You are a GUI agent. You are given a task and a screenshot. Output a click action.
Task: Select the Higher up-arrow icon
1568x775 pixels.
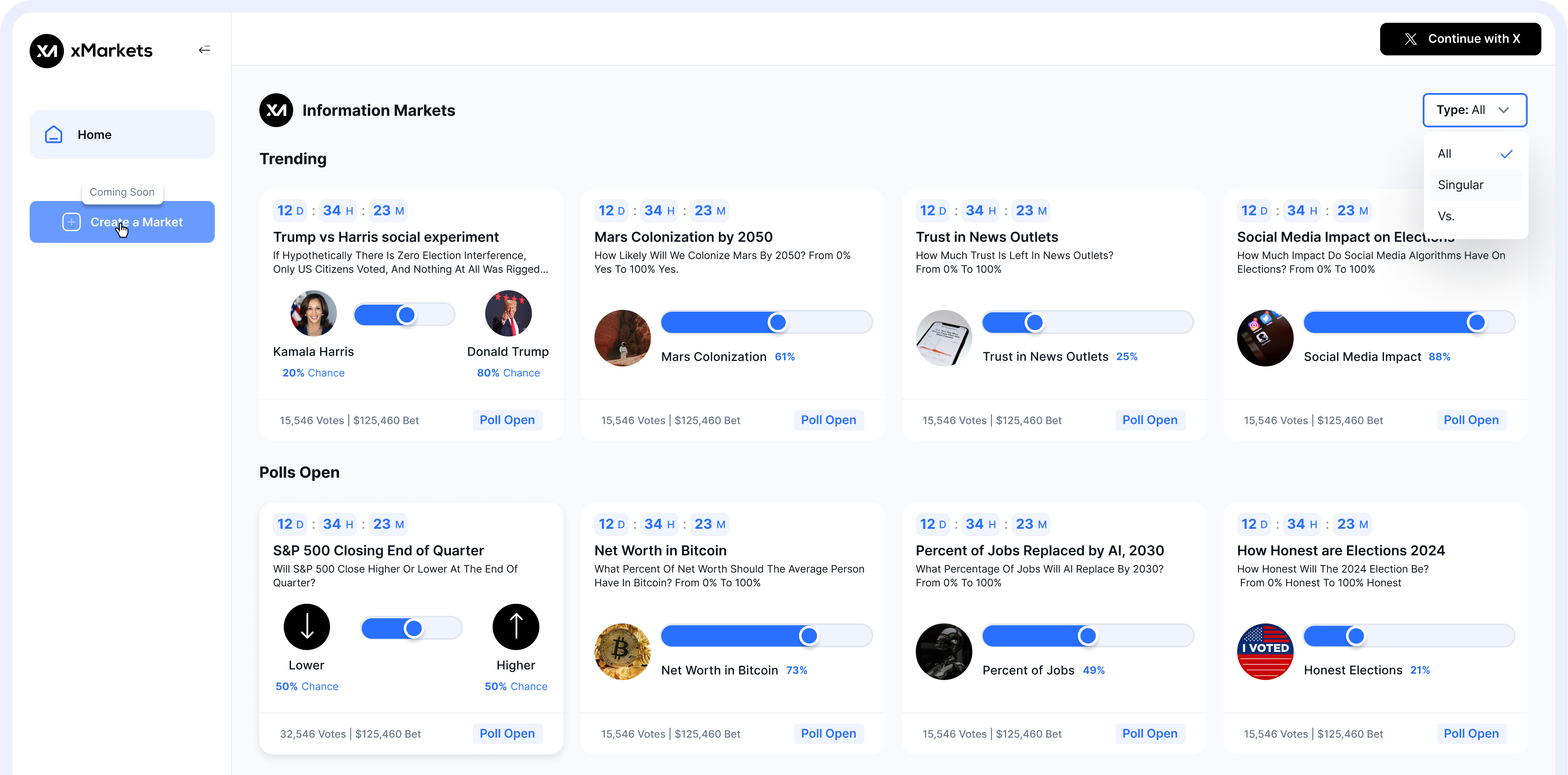coord(516,626)
